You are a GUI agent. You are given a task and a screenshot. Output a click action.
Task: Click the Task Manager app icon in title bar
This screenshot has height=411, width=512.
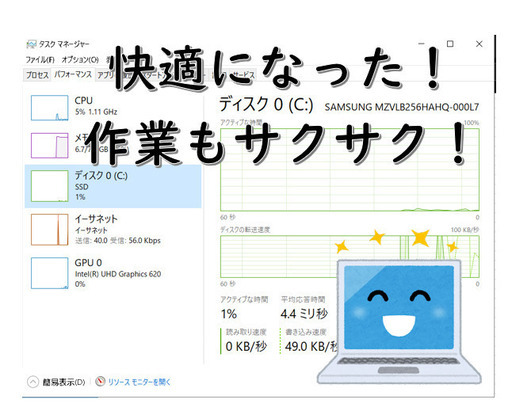(x=31, y=44)
